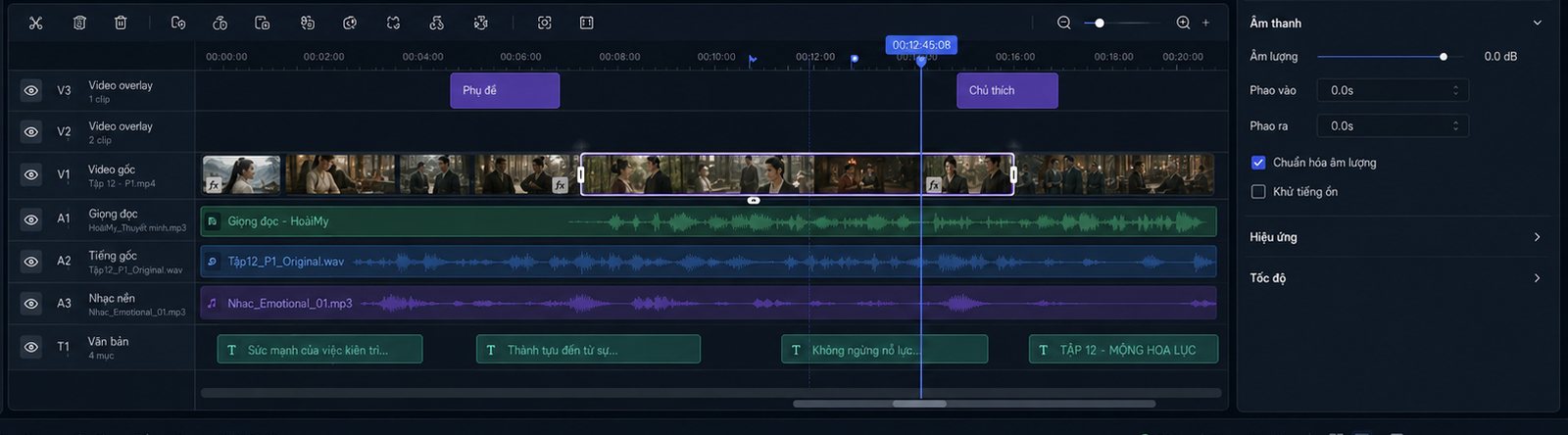
Task: Select the scissors split tool
Action: coord(35,23)
